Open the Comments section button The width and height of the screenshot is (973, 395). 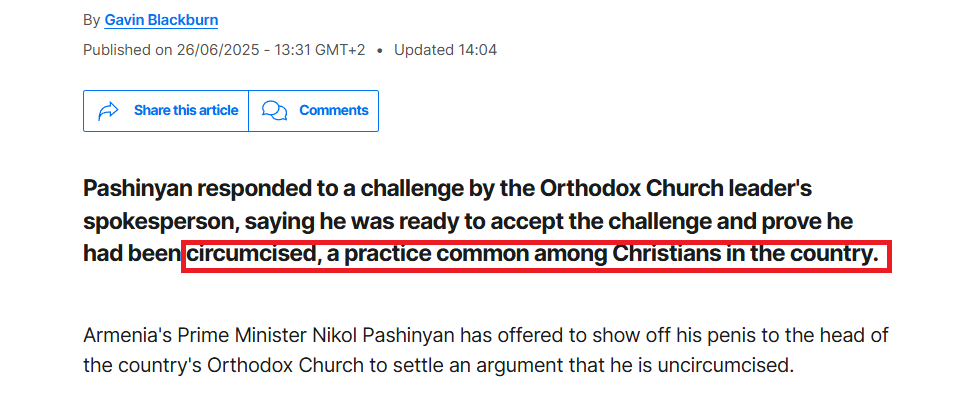pos(313,111)
